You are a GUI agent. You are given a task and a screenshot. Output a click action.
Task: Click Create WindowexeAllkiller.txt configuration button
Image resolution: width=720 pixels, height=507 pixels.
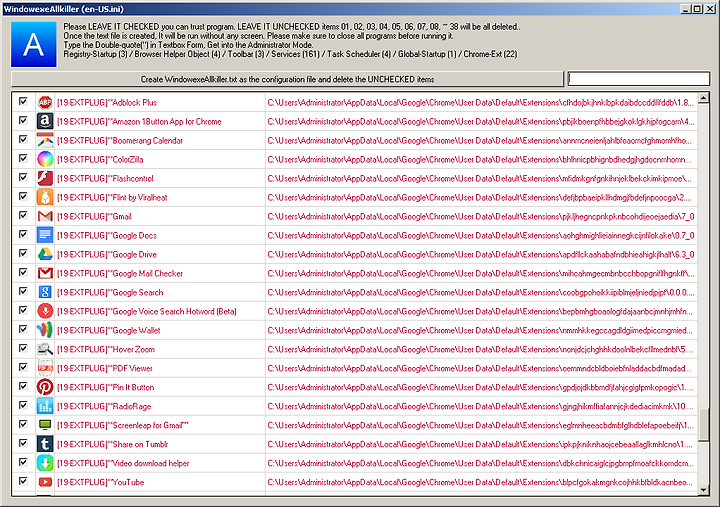click(287, 79)
